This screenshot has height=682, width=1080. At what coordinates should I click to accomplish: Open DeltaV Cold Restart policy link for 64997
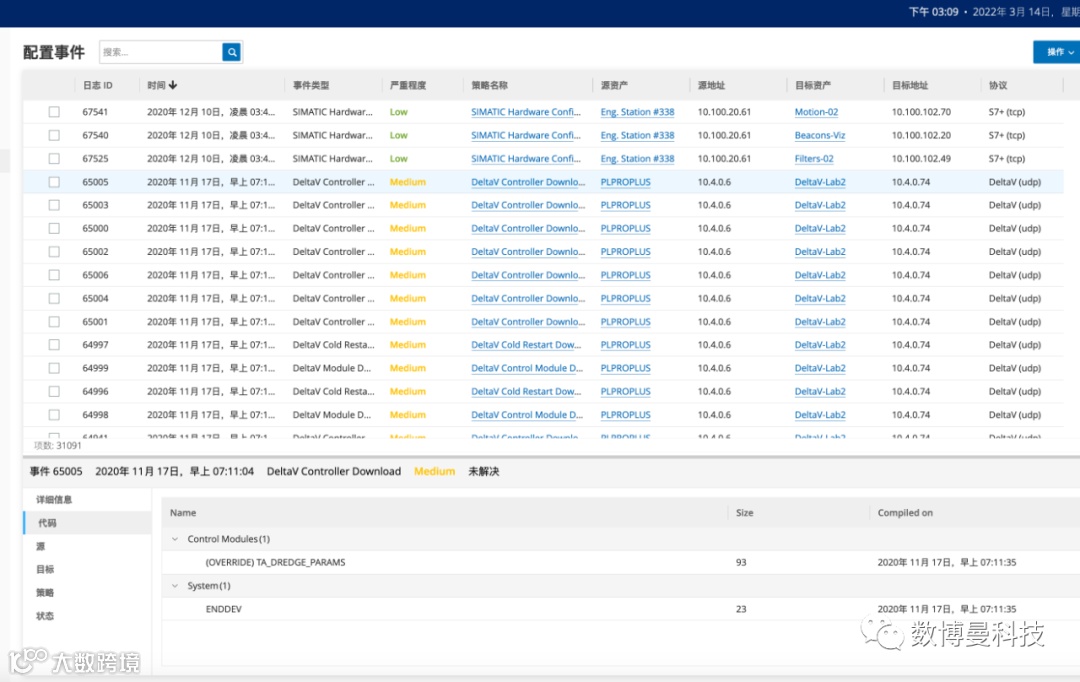tap(526, 344)
